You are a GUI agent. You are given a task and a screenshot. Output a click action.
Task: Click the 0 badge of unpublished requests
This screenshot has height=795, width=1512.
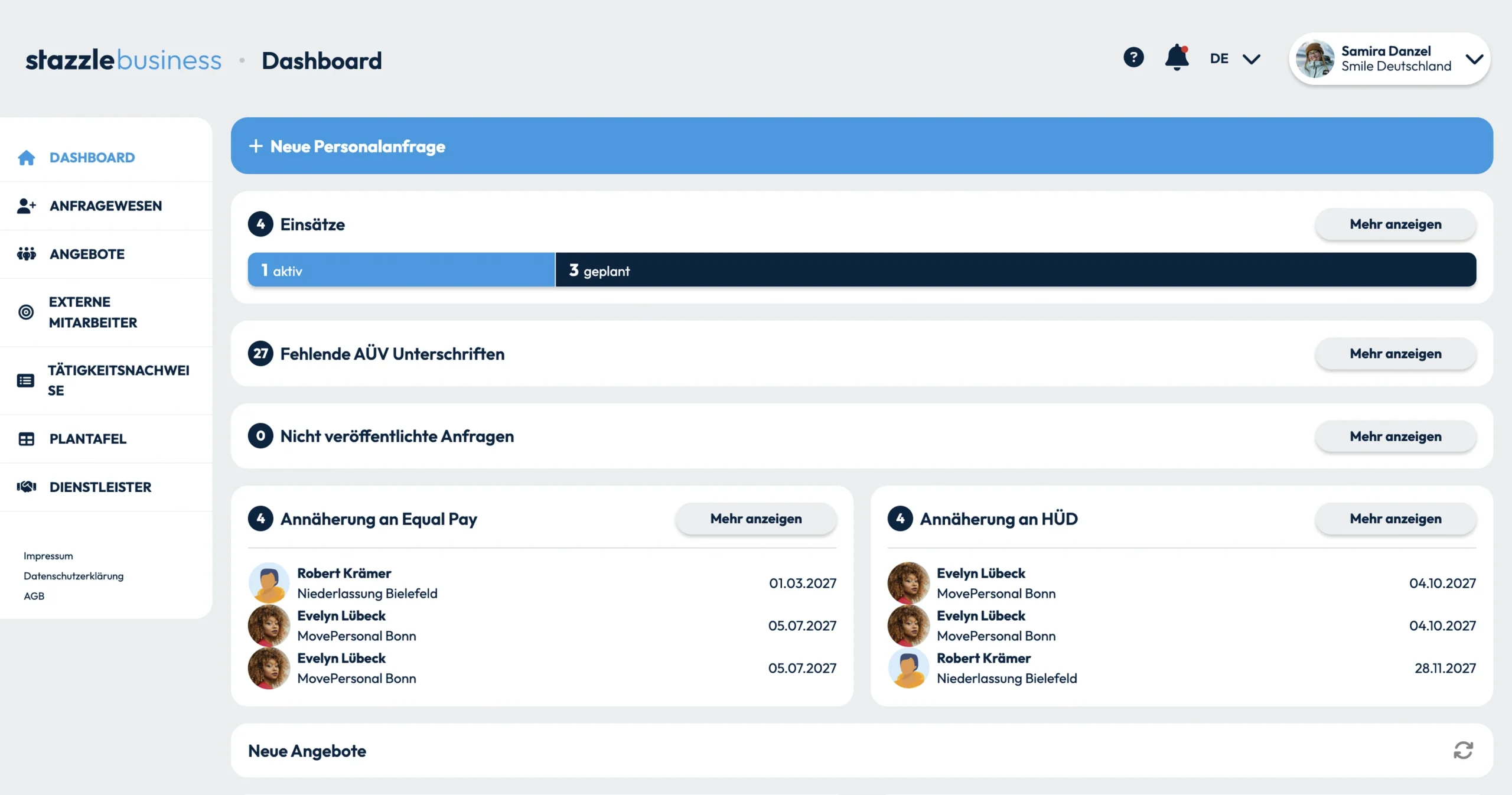pyautogui.click(x=260, y=436)
